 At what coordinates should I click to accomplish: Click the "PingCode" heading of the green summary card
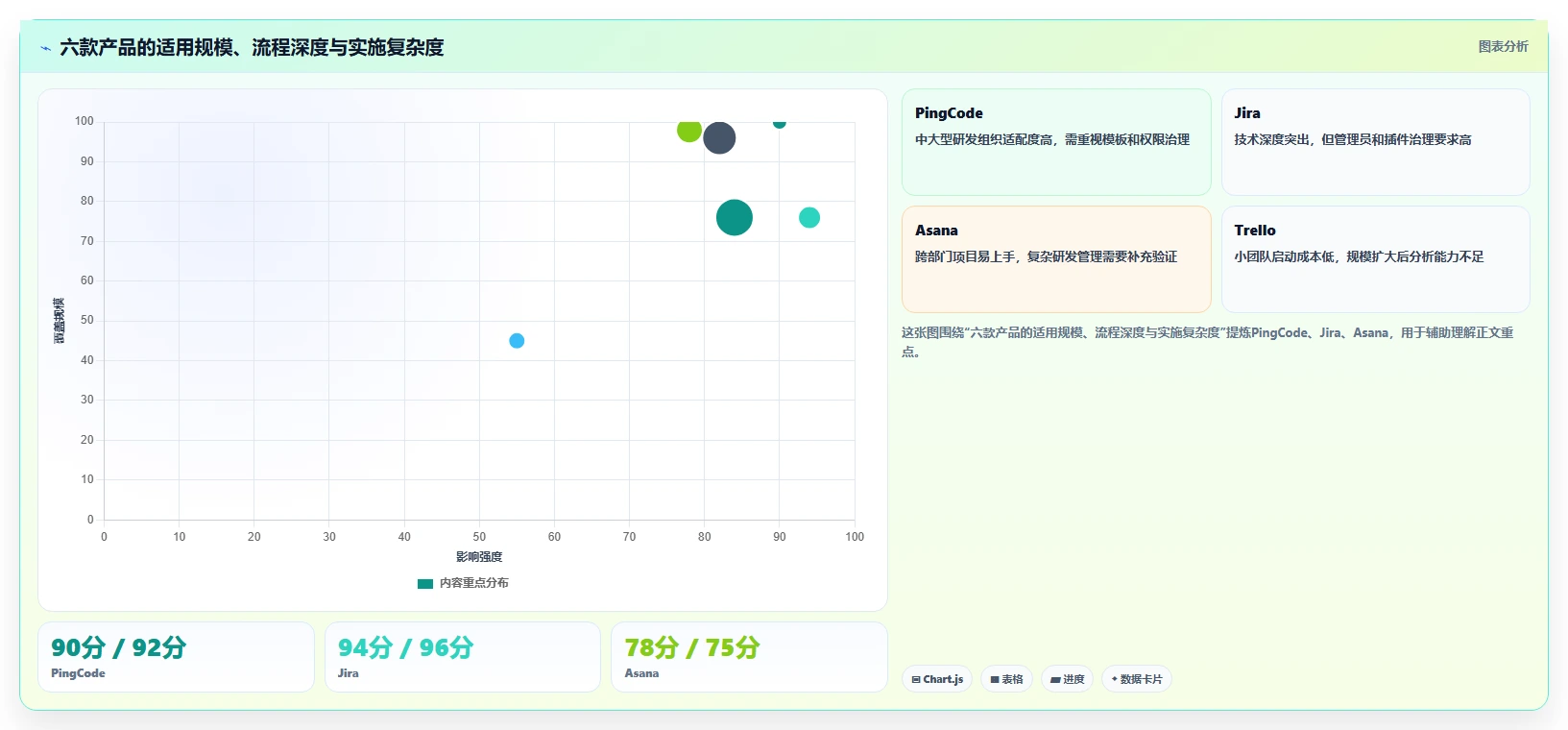pyautogui.click(x=949, y=113)
